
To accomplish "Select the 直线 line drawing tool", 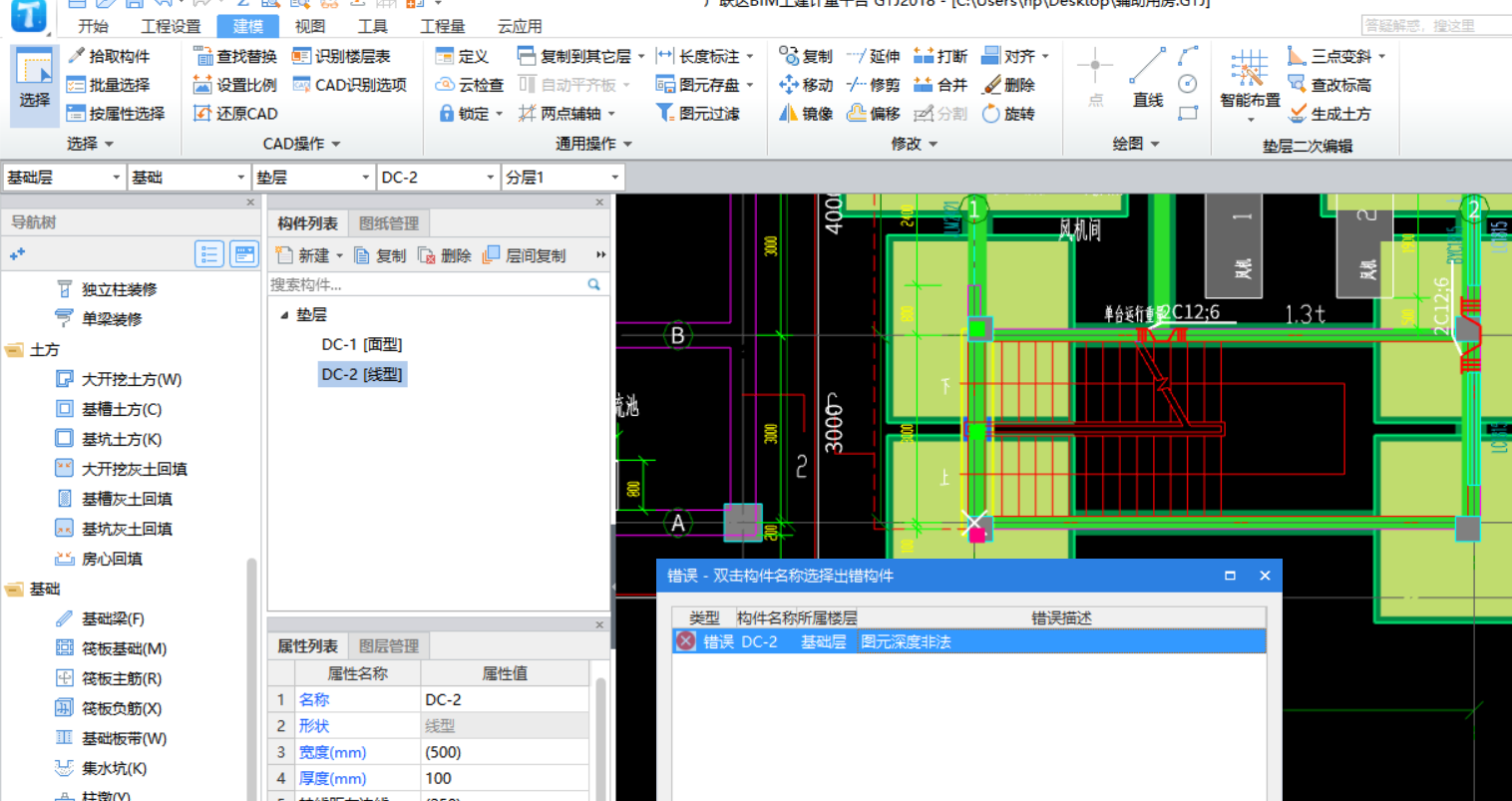I will tap(1148, 78).
